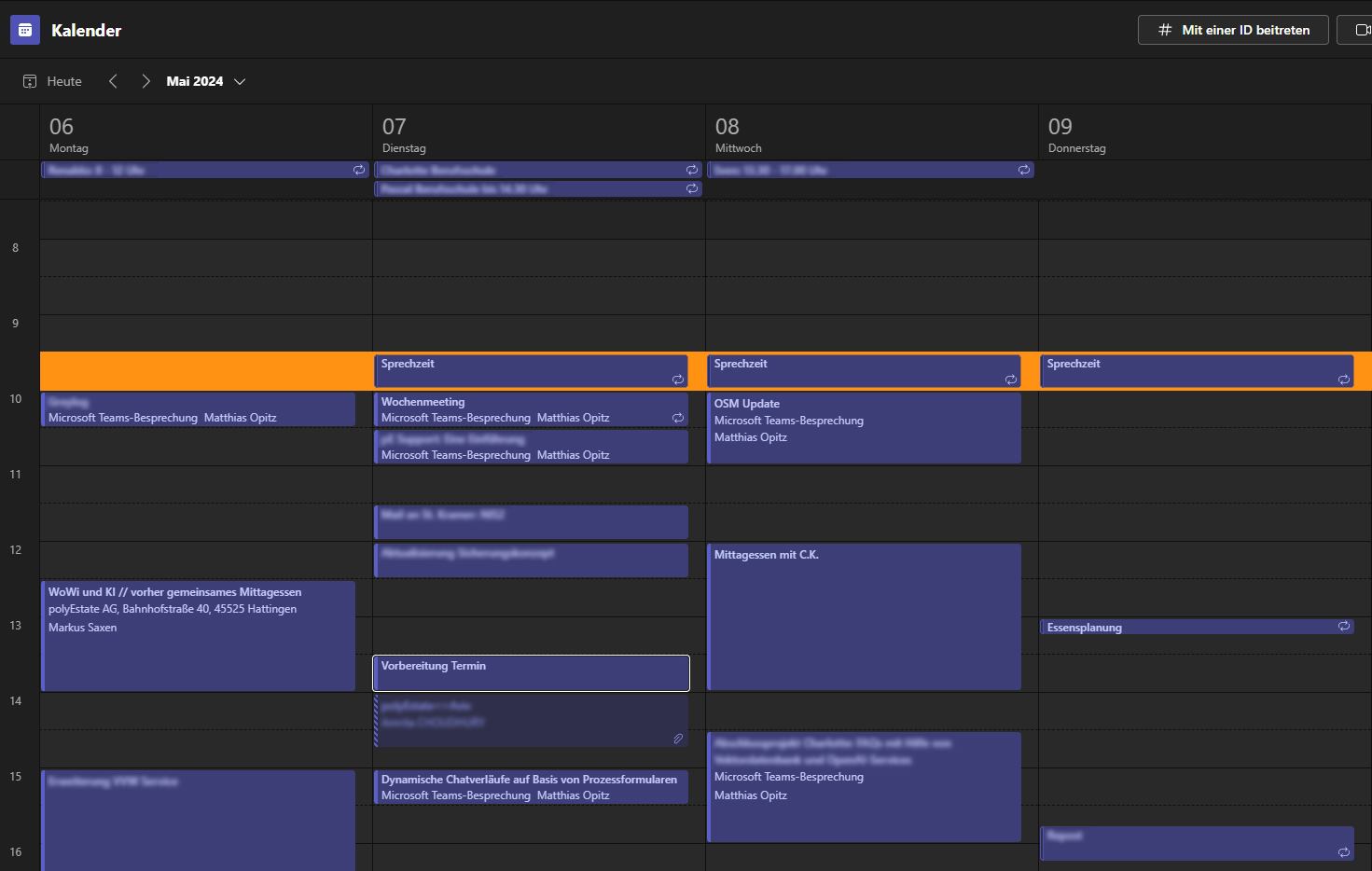This screenshot has width=1372, height=871.
Task: Select the 09 Donnerstag day header
Action: click(x=1075, y=134)
